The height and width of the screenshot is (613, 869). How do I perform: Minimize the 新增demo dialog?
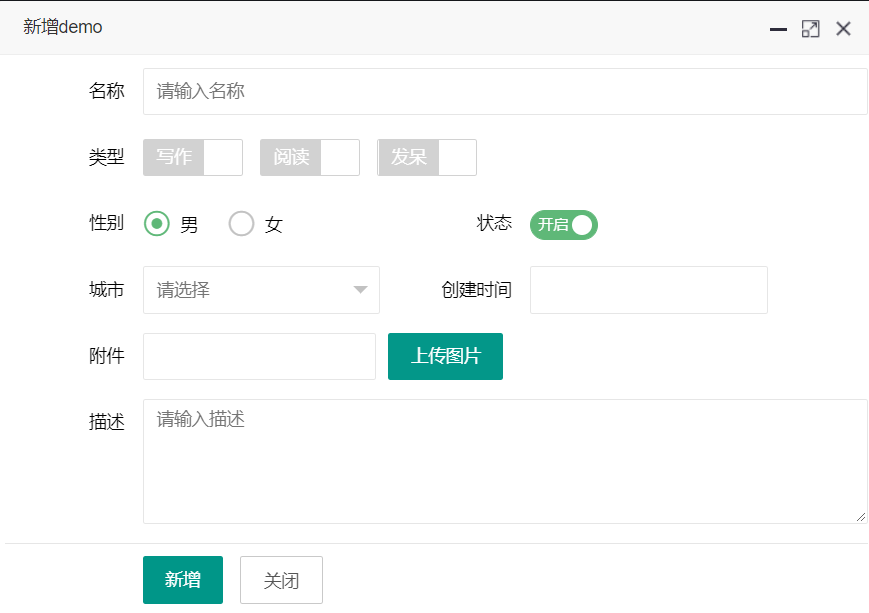pyautogui.click(x=778, y=29)
